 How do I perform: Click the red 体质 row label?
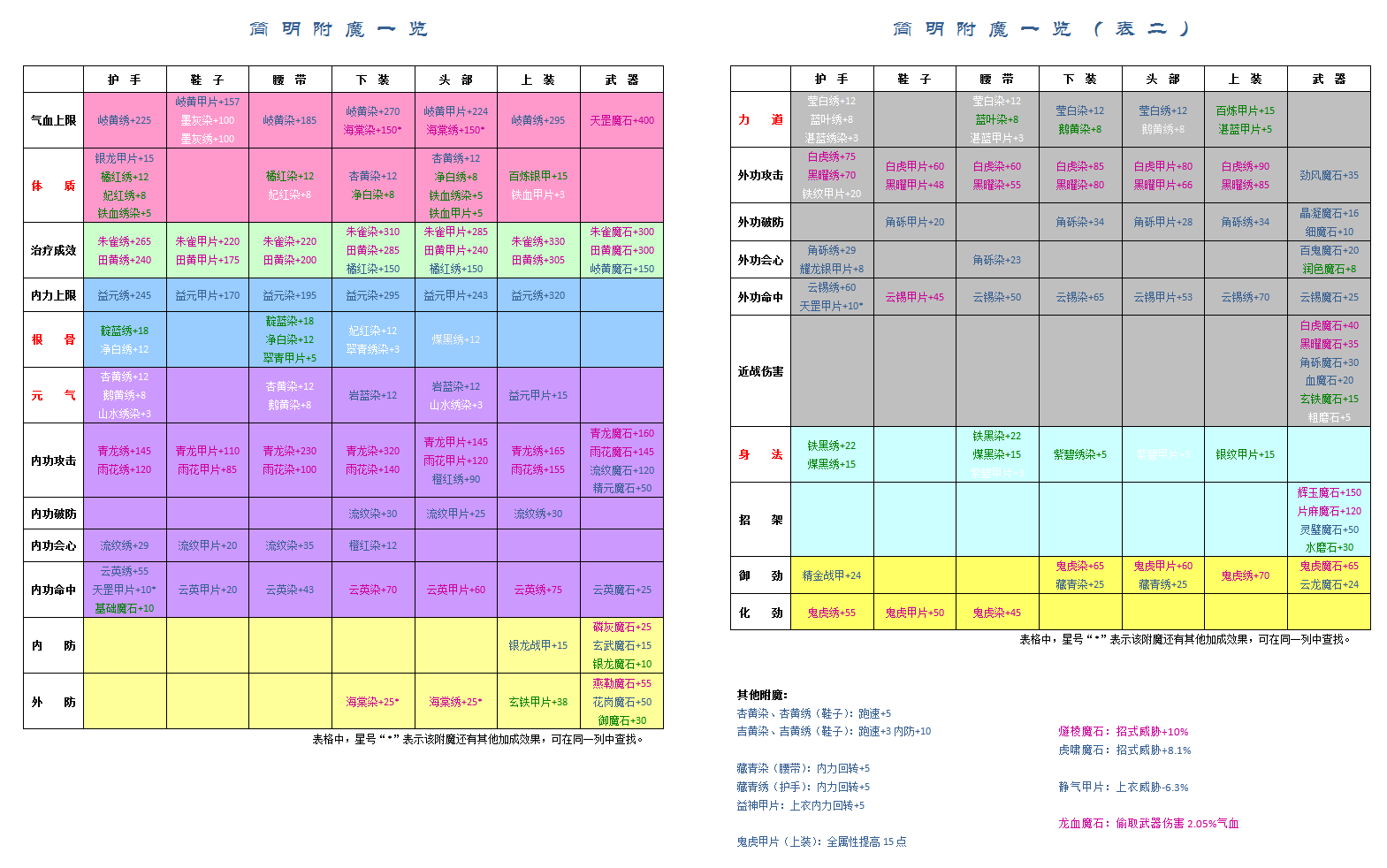pos(53,186)
